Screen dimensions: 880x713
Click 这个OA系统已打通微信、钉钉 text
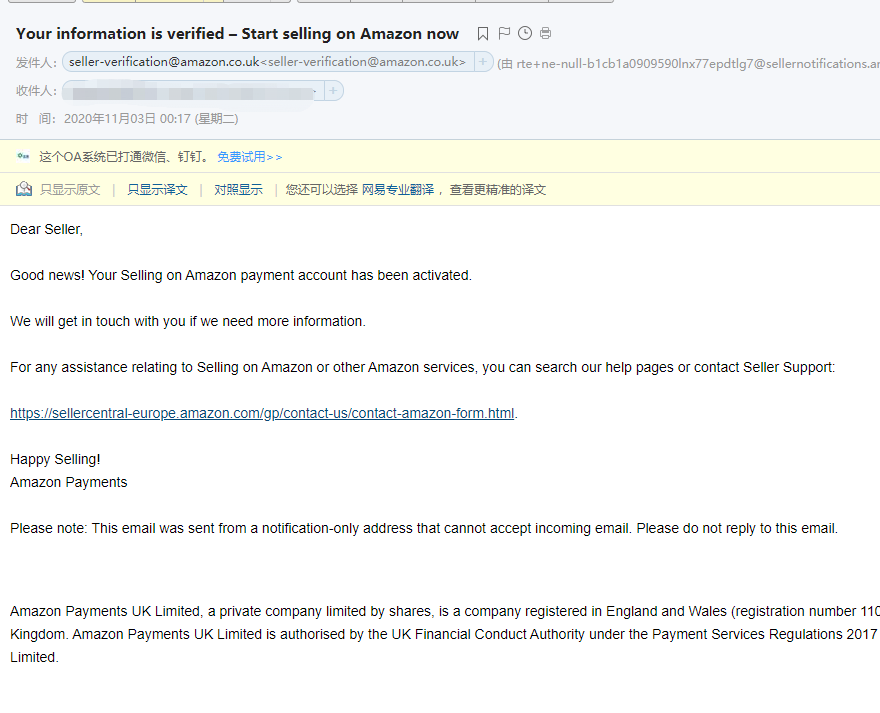click(x=124, y=157)
